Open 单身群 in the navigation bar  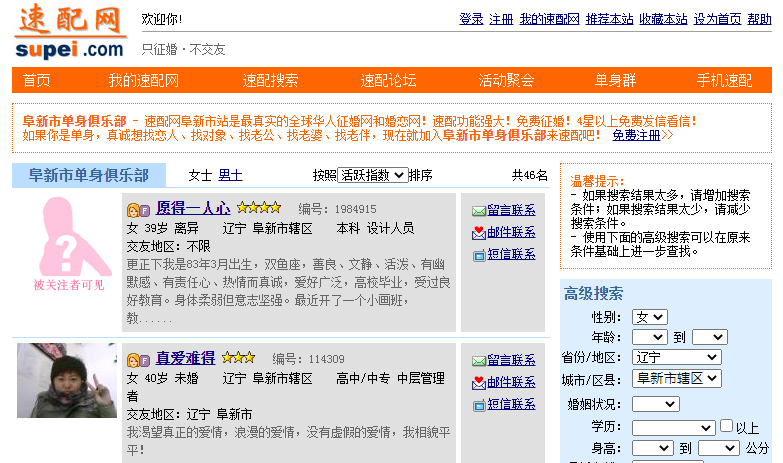[x=615, y=80]
